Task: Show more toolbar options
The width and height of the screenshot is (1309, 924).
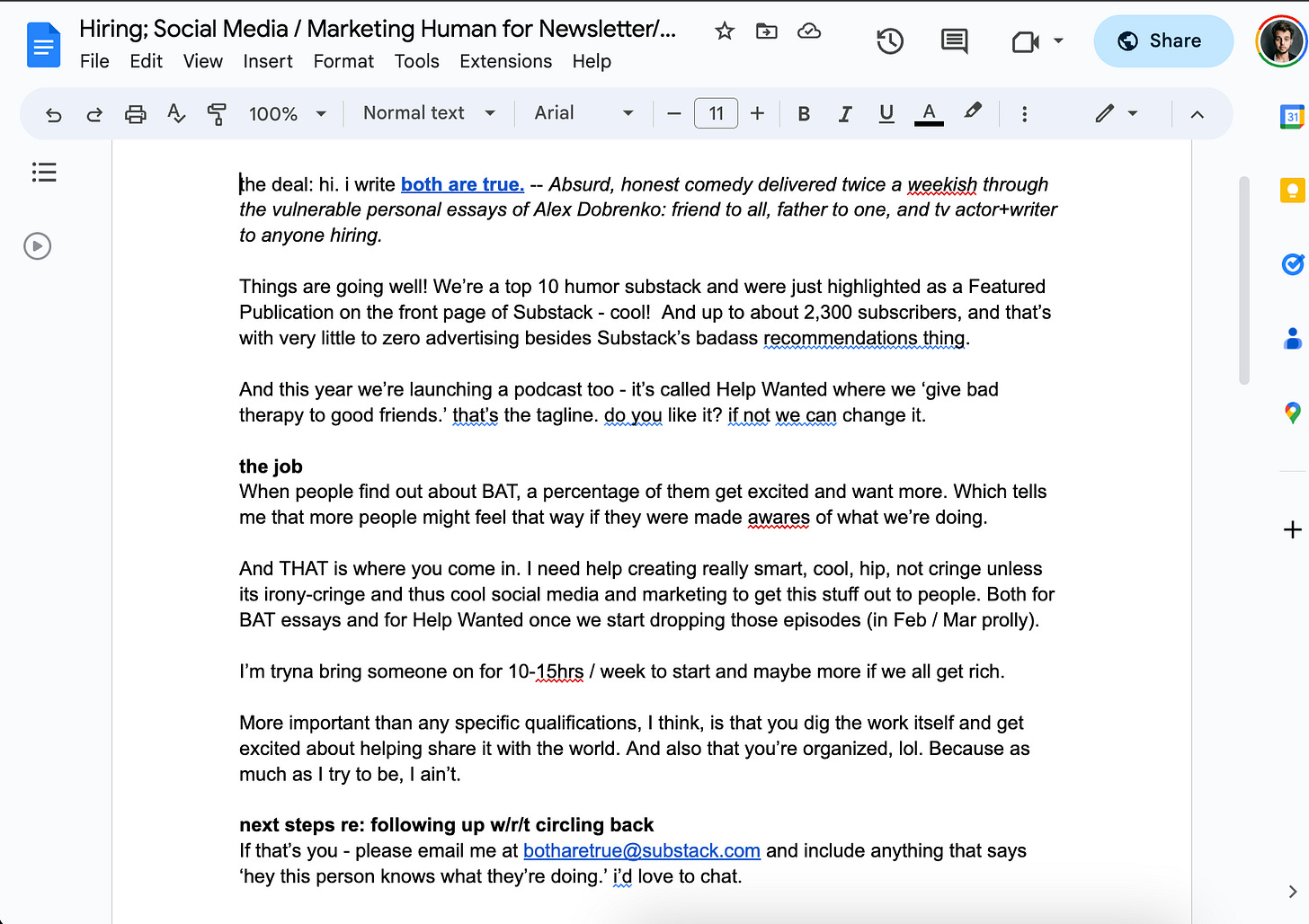Action: pyautogui.click(x=1024, y=114)
